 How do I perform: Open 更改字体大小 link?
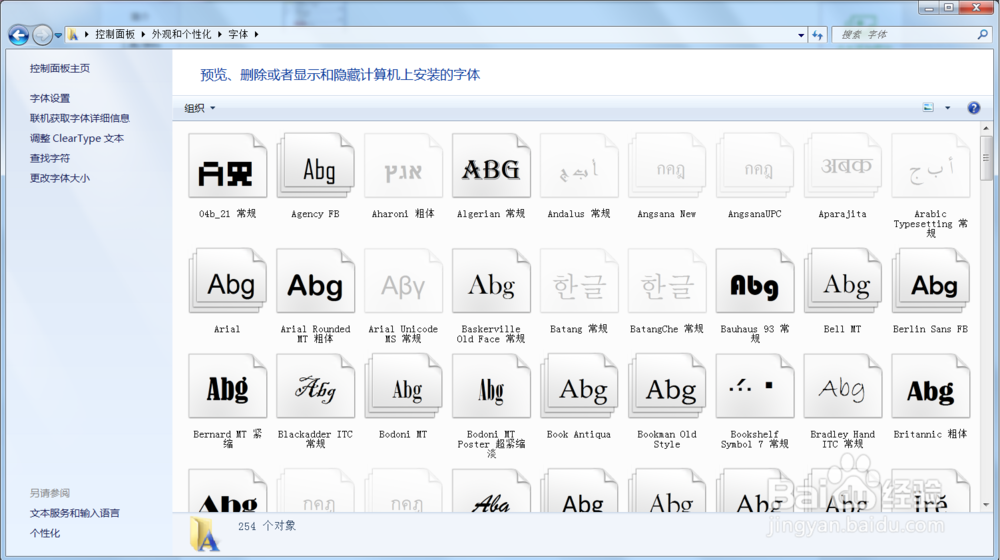60,178
